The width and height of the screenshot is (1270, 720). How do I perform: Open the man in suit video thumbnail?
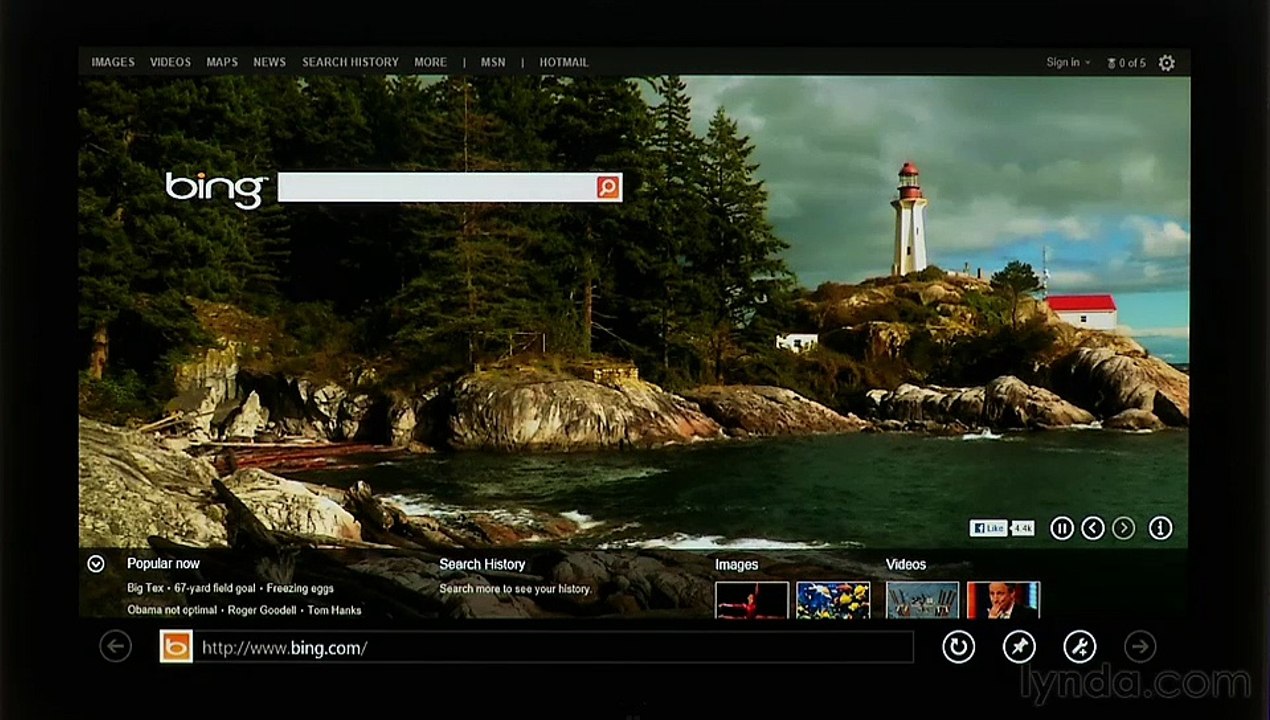(1003, 600)
